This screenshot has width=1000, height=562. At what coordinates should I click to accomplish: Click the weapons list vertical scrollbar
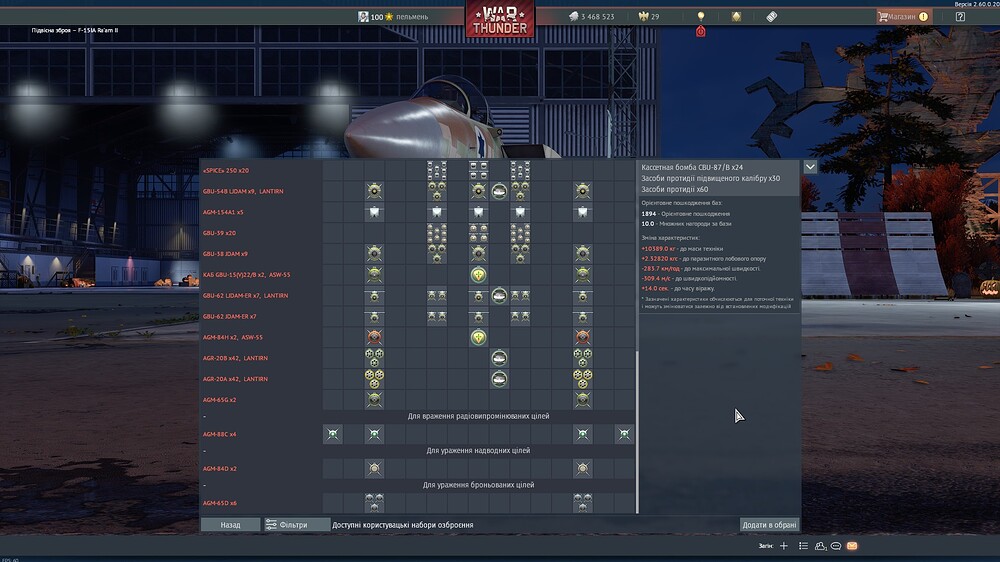pyautogui.click(x=637, y=431)
